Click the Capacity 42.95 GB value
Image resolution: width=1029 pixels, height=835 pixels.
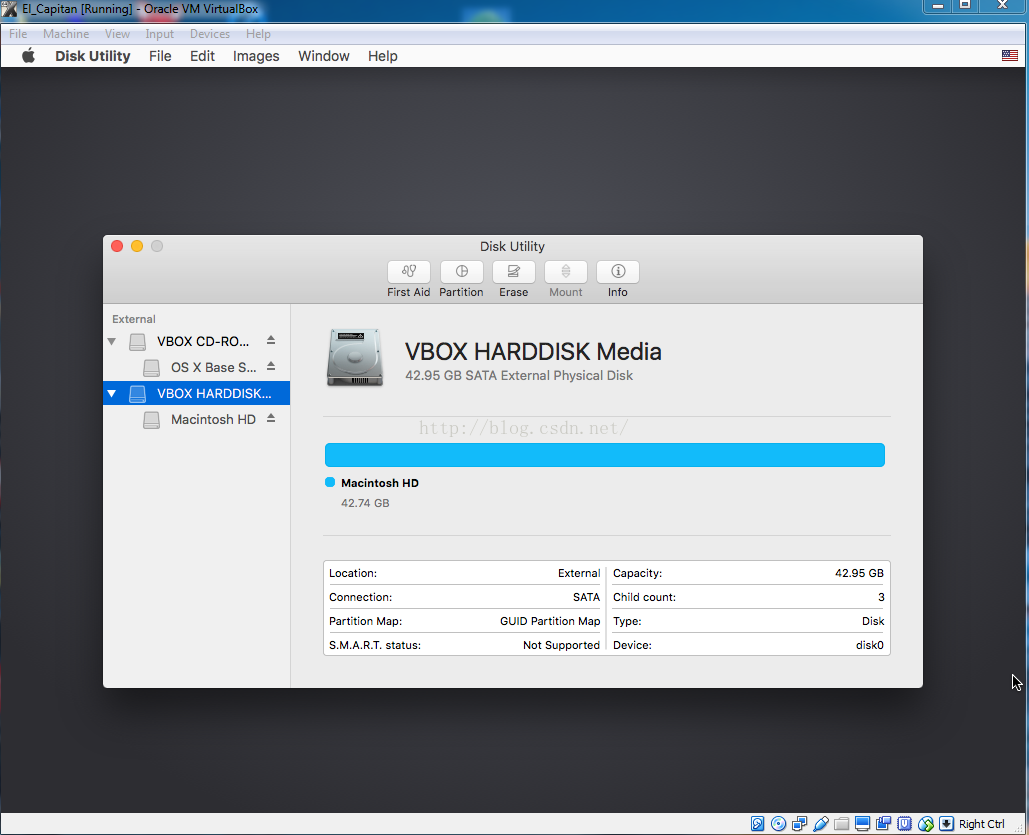[x=859, y=573]
